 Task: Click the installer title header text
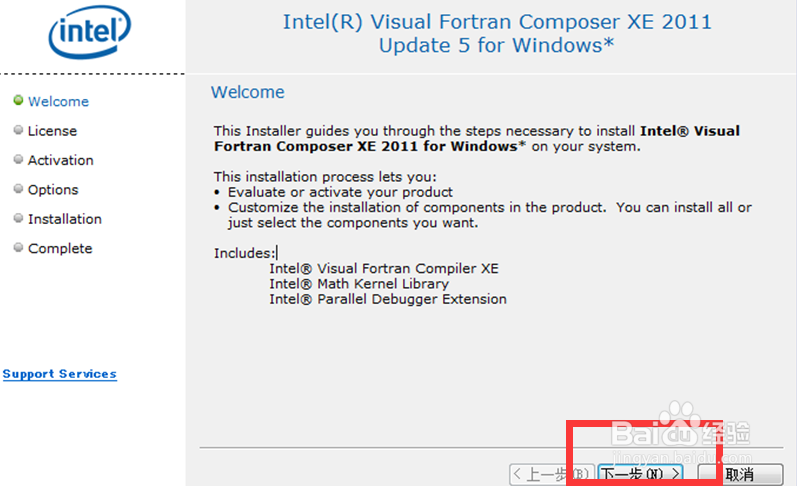pyautogui.click(x=497, y=34)
